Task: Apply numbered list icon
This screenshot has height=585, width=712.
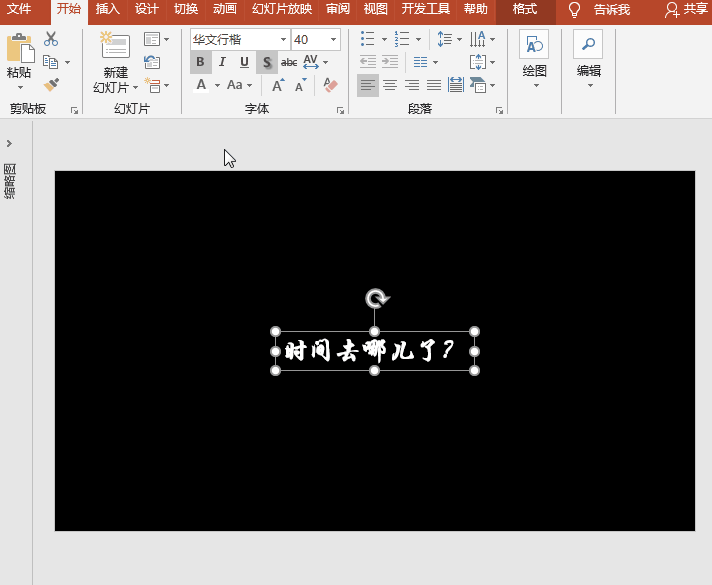Action: [402, 39]
